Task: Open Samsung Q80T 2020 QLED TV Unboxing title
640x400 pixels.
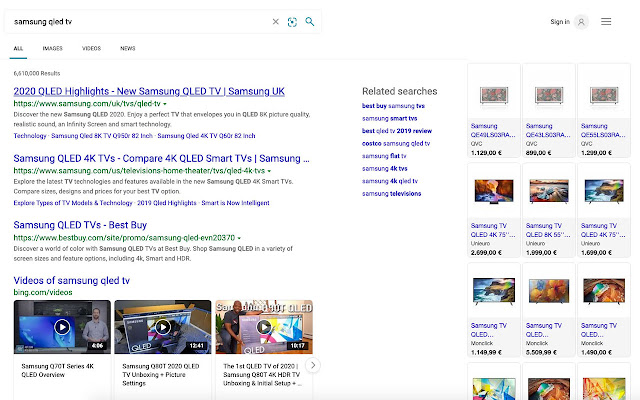Action: tap(161, 375)
